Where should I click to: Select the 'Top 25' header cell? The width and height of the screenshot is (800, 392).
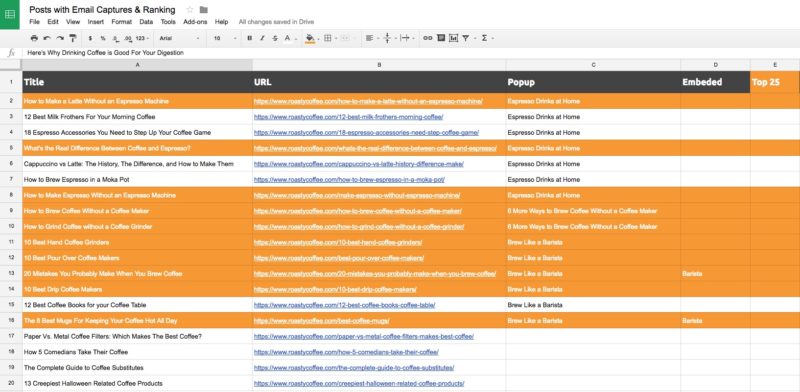point(775,82)
